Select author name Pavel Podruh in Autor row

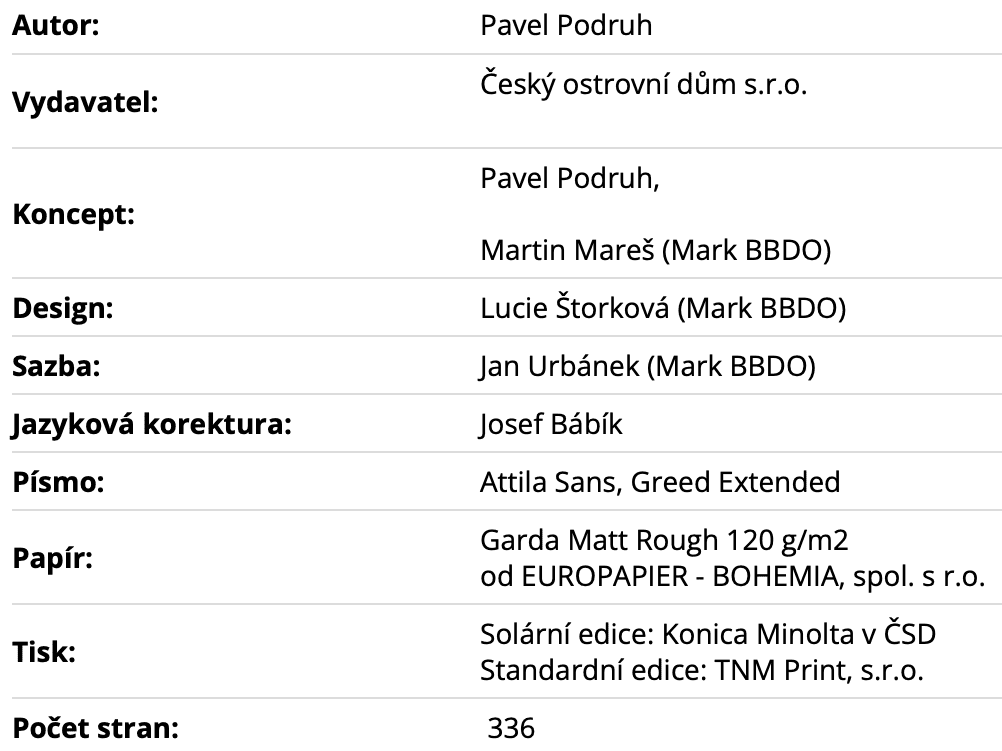pyautogui.click(x=566, y=25)
